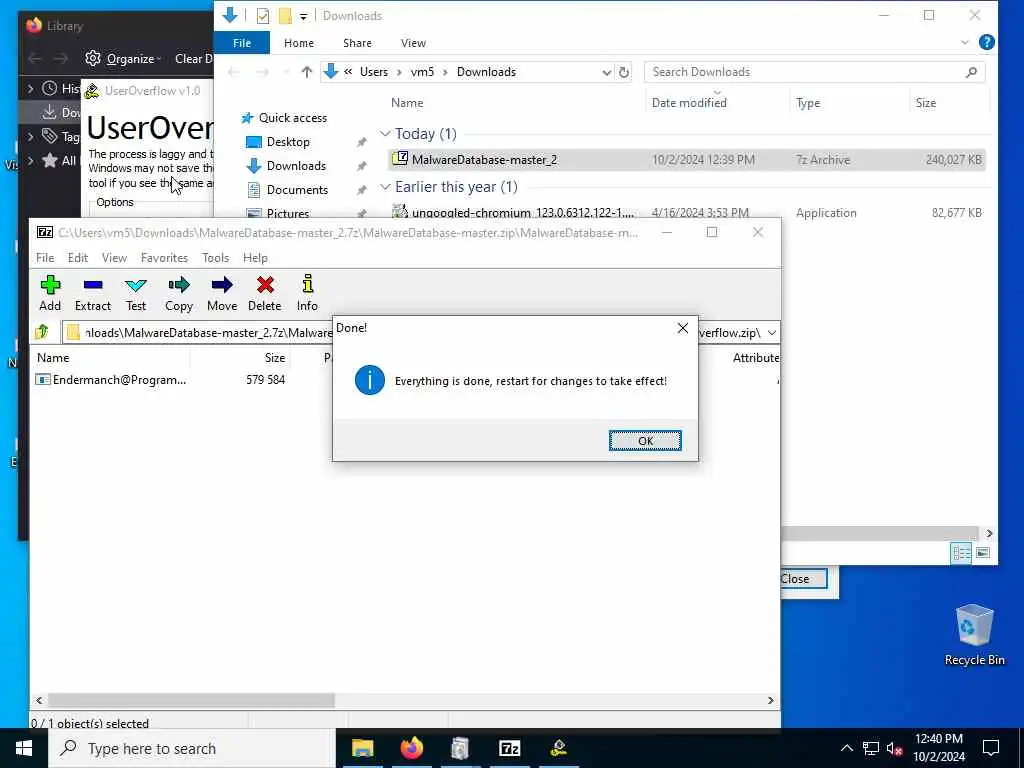Switch to 7-Zip on the taskbar
This screenshot has width=1024, height=768.
(509, 748)
